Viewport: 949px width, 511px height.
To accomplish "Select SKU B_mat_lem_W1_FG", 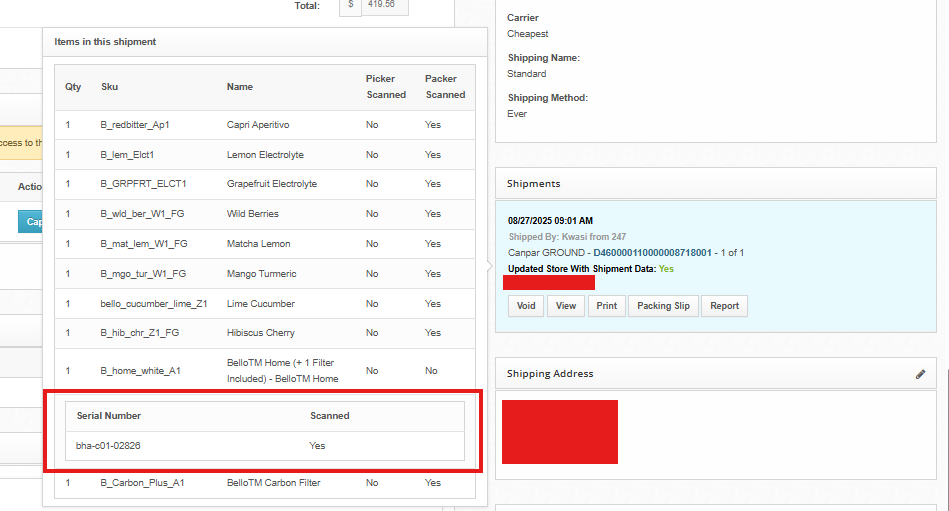I will (144, 243).
